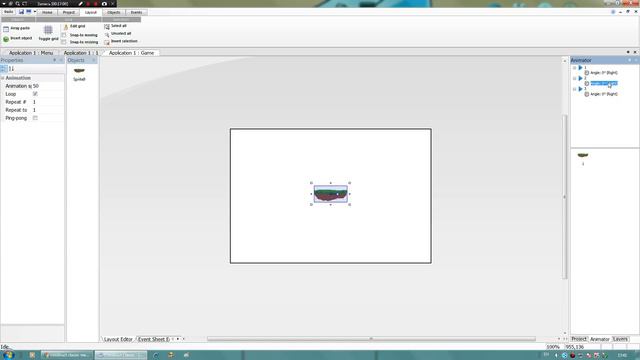The height and width of the screenshot is (360, 640).
Task: Click the camera icon in recorder bar
Action: pyautogui.click(x=104, y=4)
